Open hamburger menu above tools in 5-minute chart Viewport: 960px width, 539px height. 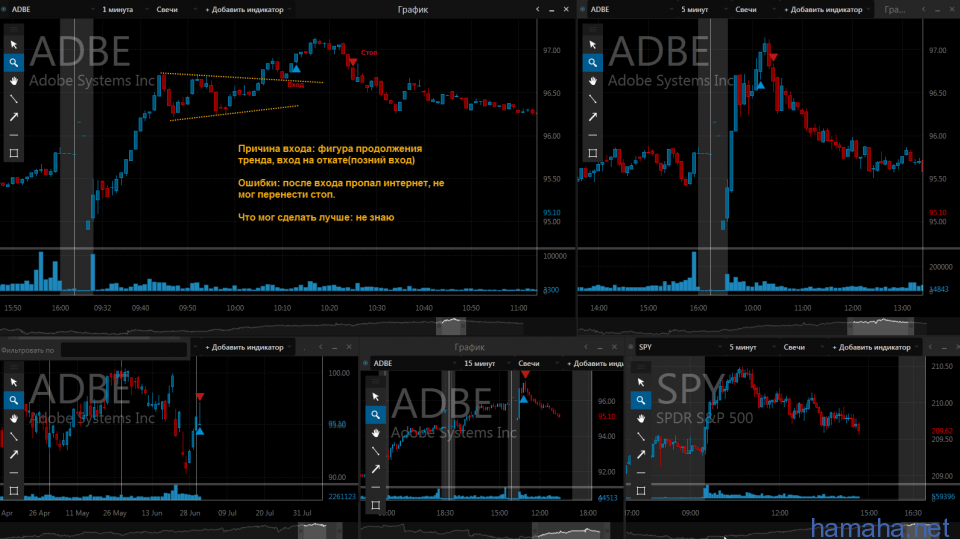(592, 29)
